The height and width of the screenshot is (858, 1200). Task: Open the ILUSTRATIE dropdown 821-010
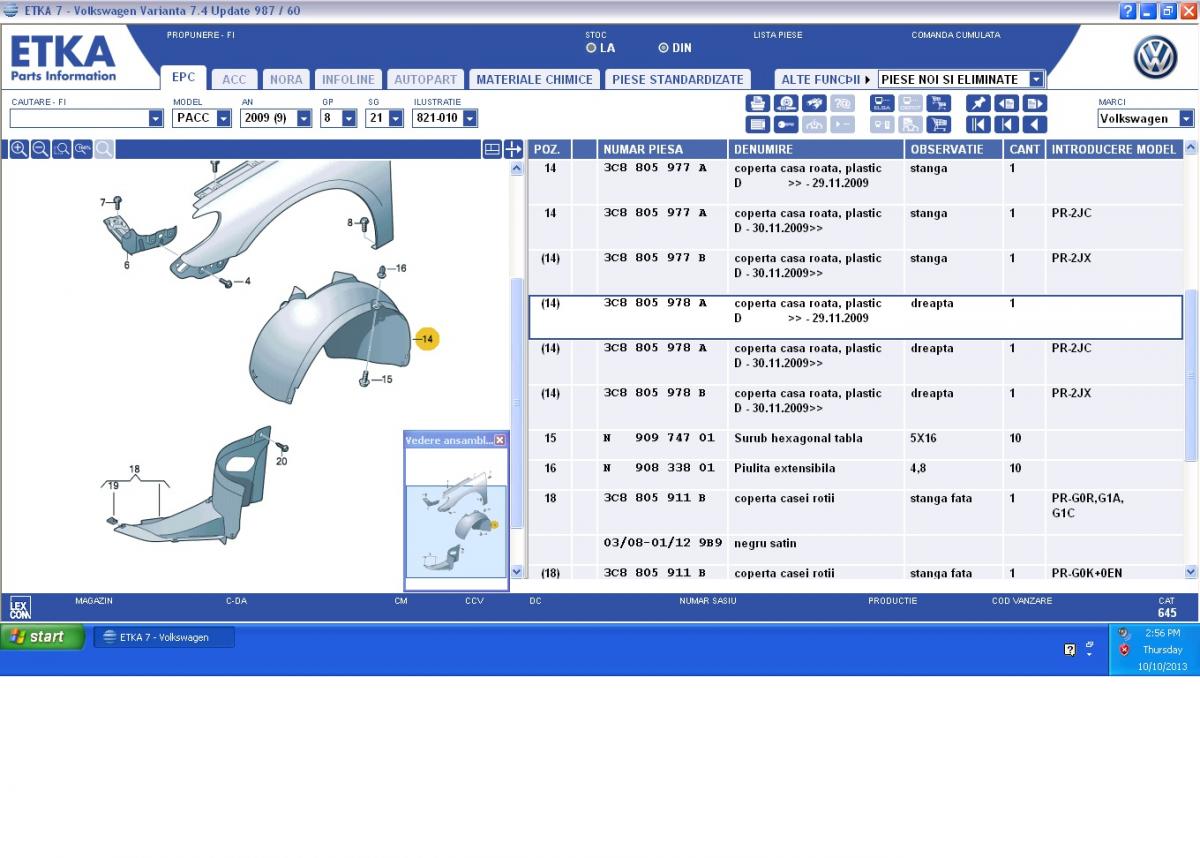(x=470, y=118)
